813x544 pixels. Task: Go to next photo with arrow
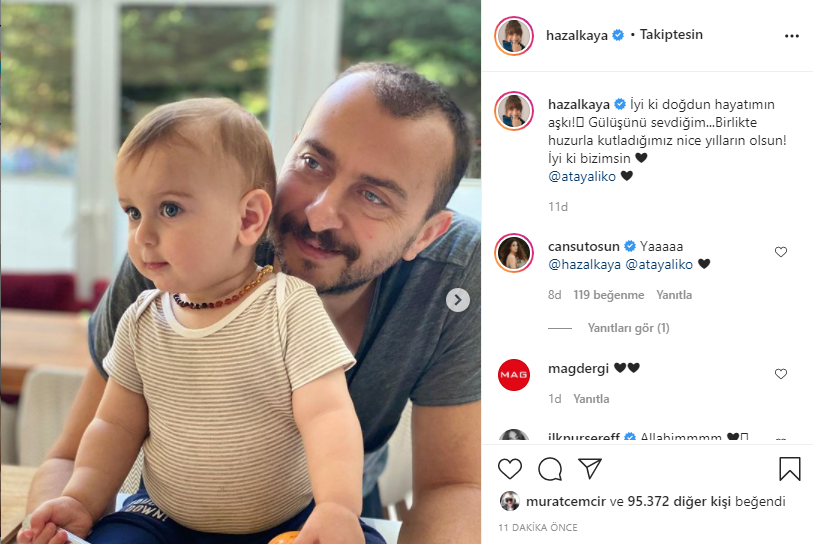pos(458,300)
